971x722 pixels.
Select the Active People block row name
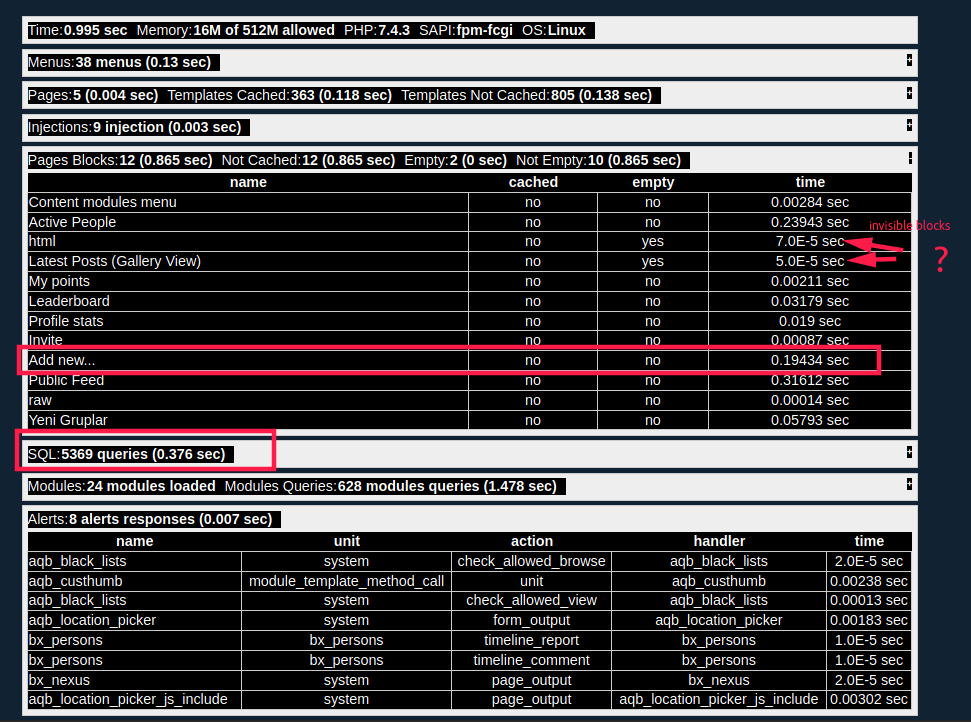point(72,222)
